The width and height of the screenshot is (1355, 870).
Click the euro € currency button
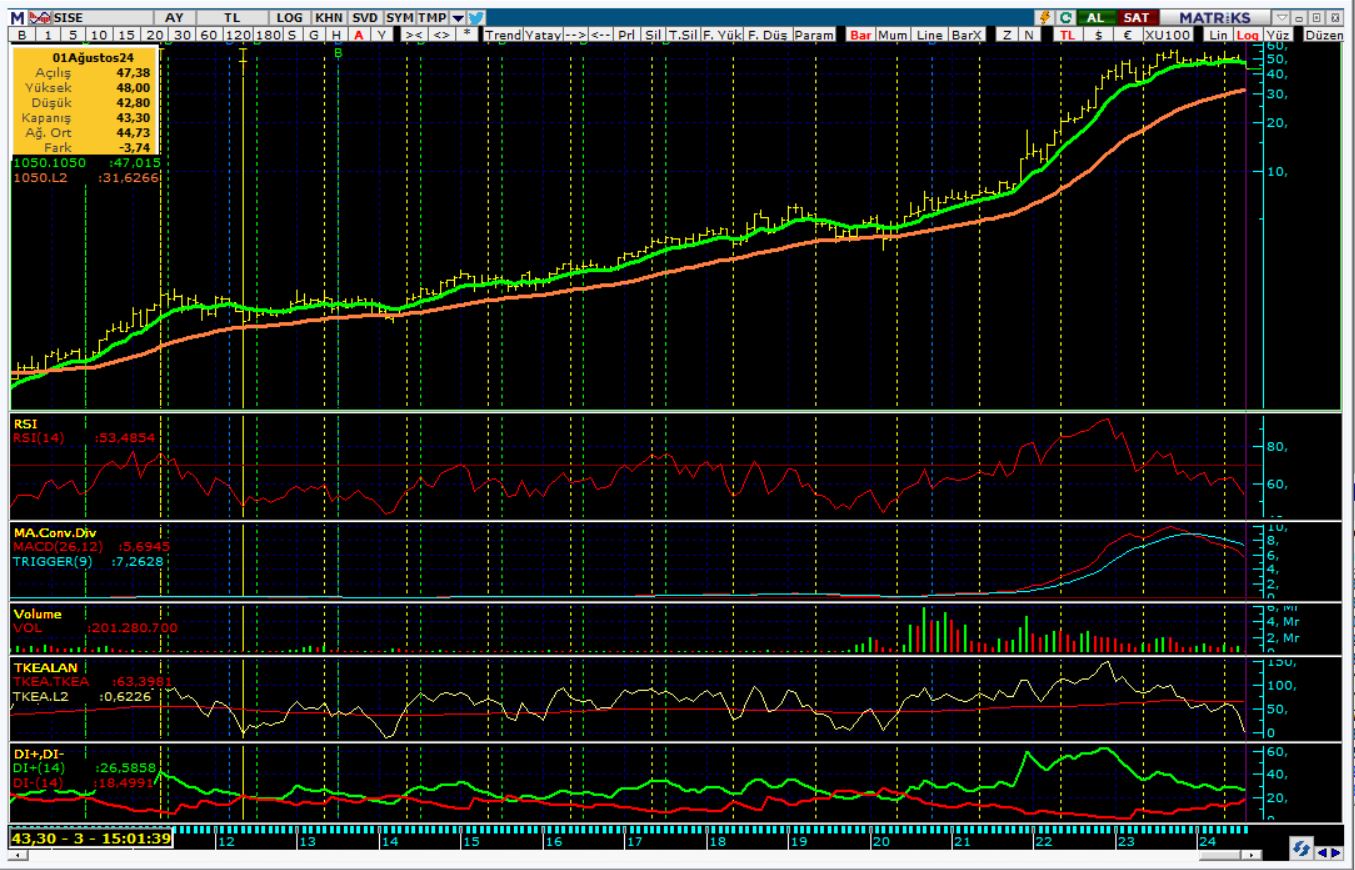coord(1130,34)
